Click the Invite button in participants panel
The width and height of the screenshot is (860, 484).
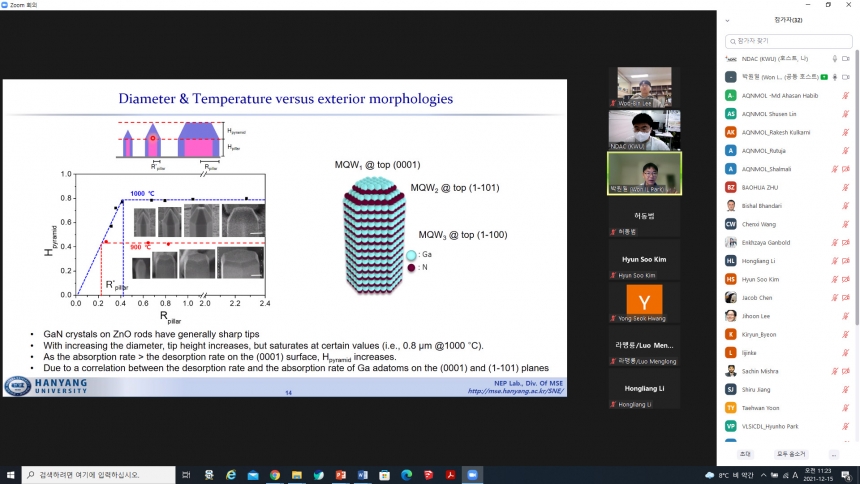tap(745, 454)
